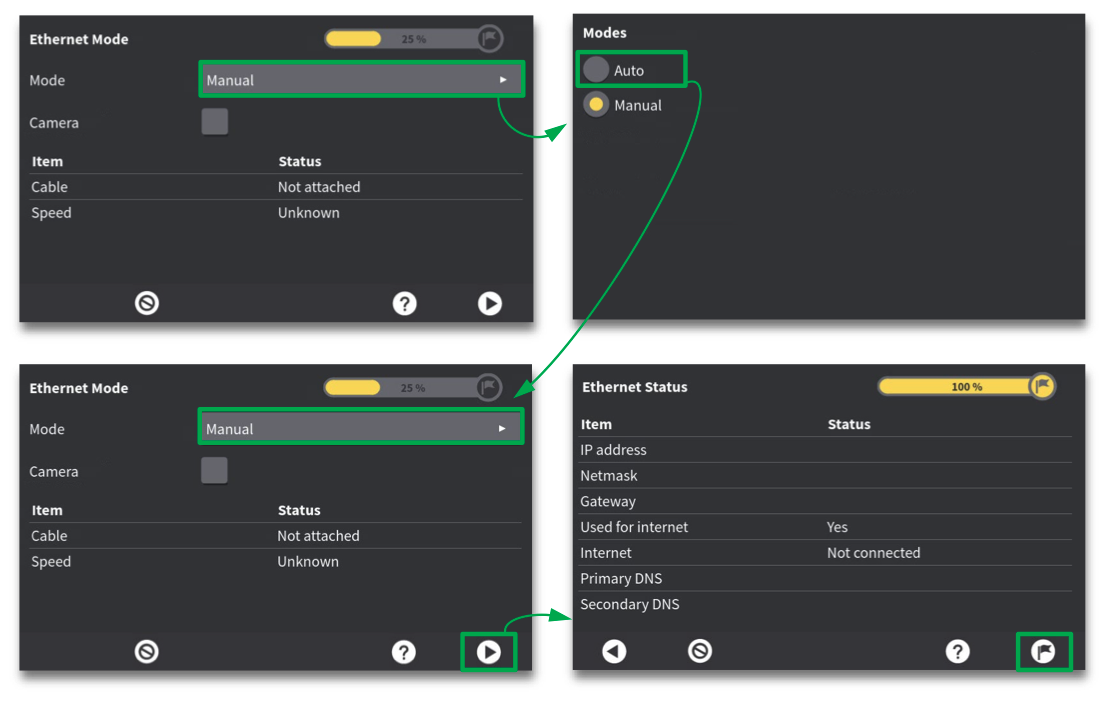
Task: Select the Auto radio button in Modes
Action: 597,70
